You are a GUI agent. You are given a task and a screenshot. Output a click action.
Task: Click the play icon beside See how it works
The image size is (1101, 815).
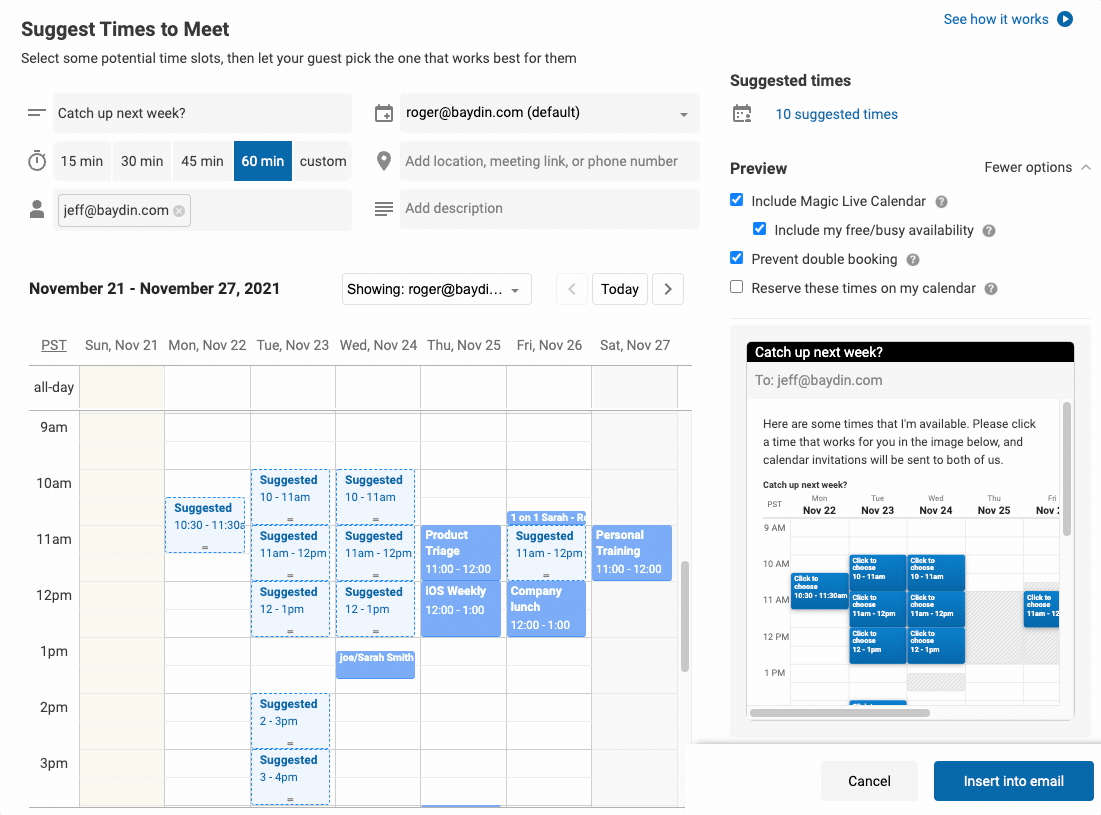pos(1064,19)
